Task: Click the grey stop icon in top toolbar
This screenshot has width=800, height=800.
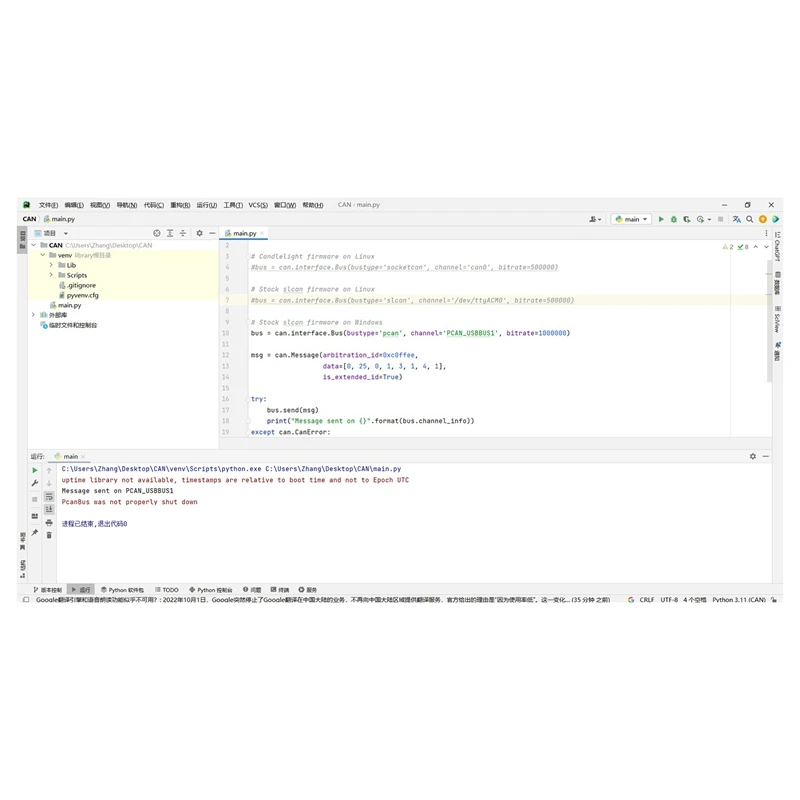Action: tap(720, 219)
